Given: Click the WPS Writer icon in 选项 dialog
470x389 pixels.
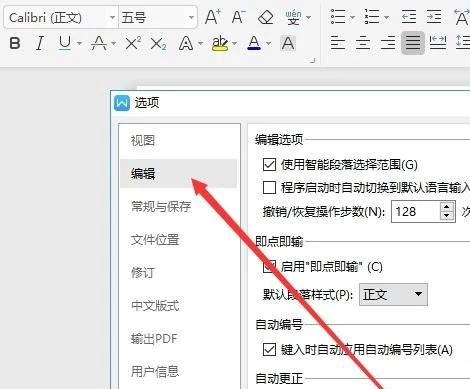Looking at the screenshot, I should [x=122, y=103].
